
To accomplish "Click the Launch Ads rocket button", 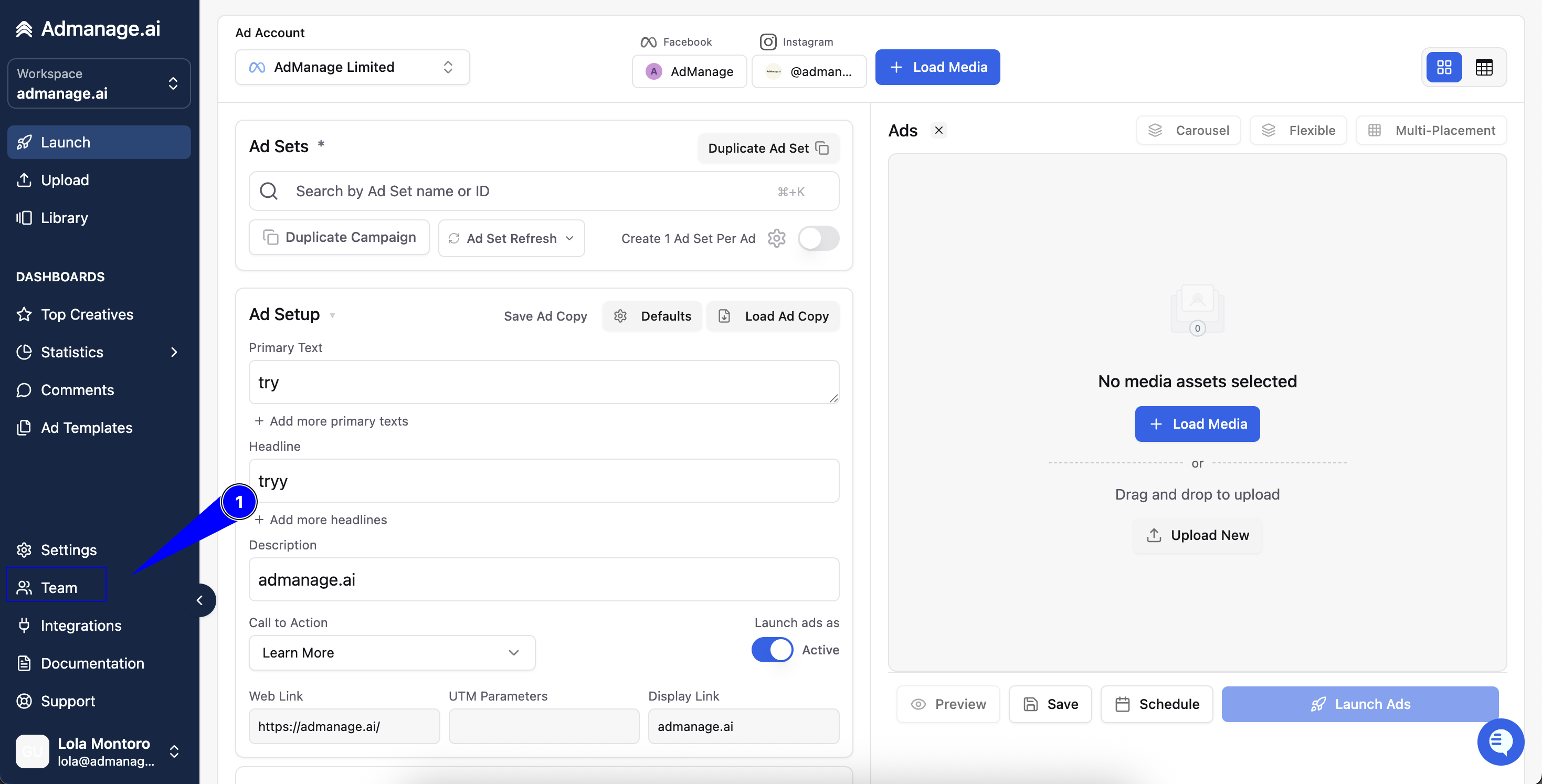I will pos(1360,704).
